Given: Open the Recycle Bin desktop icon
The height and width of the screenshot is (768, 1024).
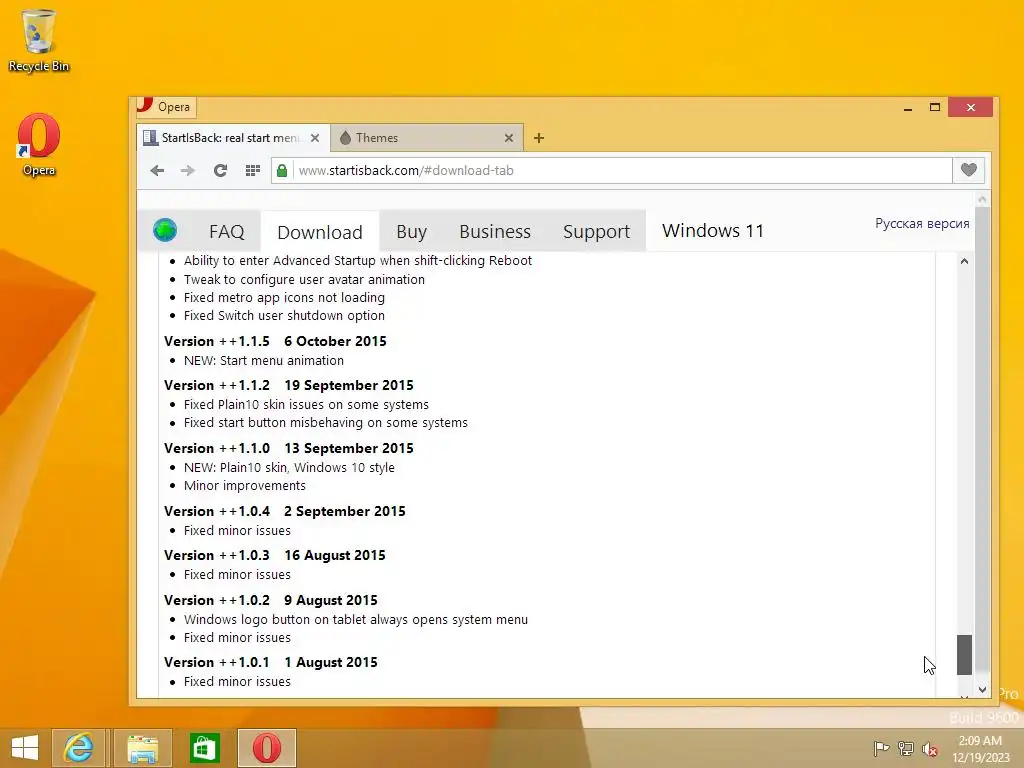Looking at the screenshot, I should (x=39, y=40).
